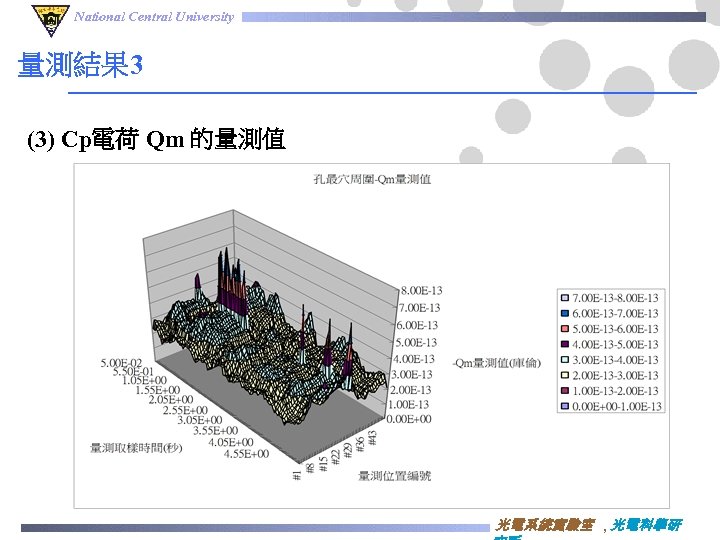
Task: Click the time axis label 2.55E+00
Action: 186,410
